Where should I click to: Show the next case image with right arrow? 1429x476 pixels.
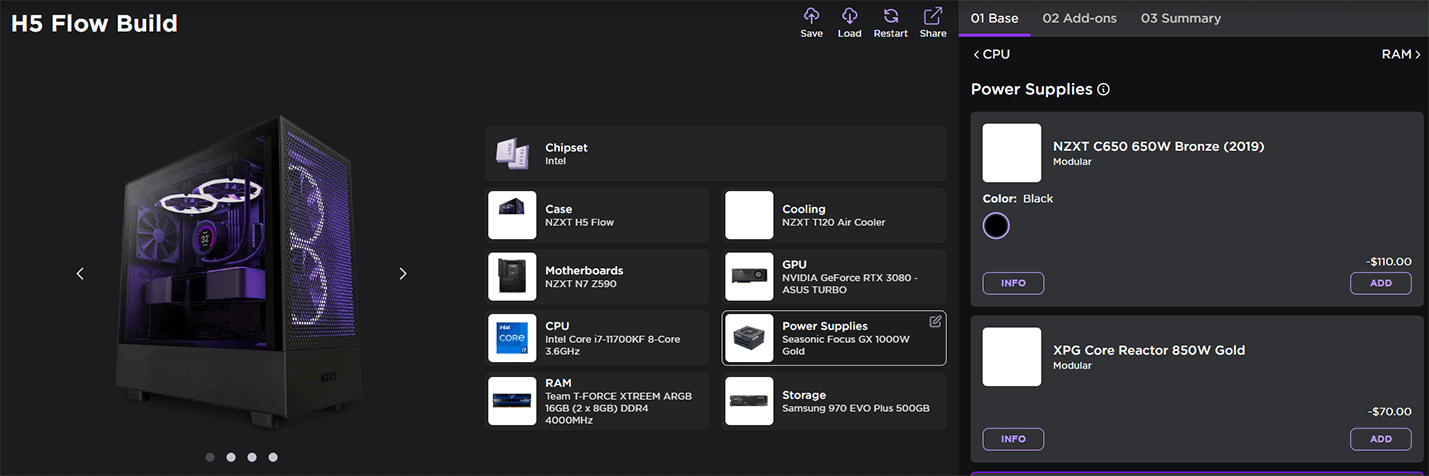pyautogui.click(x=403, y=273)
